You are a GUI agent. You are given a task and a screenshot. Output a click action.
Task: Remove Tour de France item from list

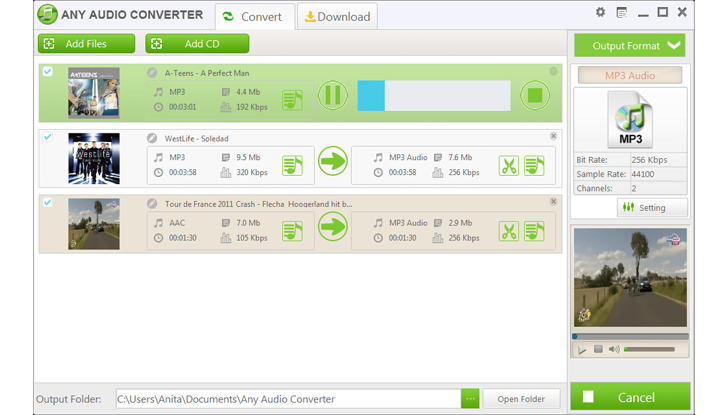point(553,201)
